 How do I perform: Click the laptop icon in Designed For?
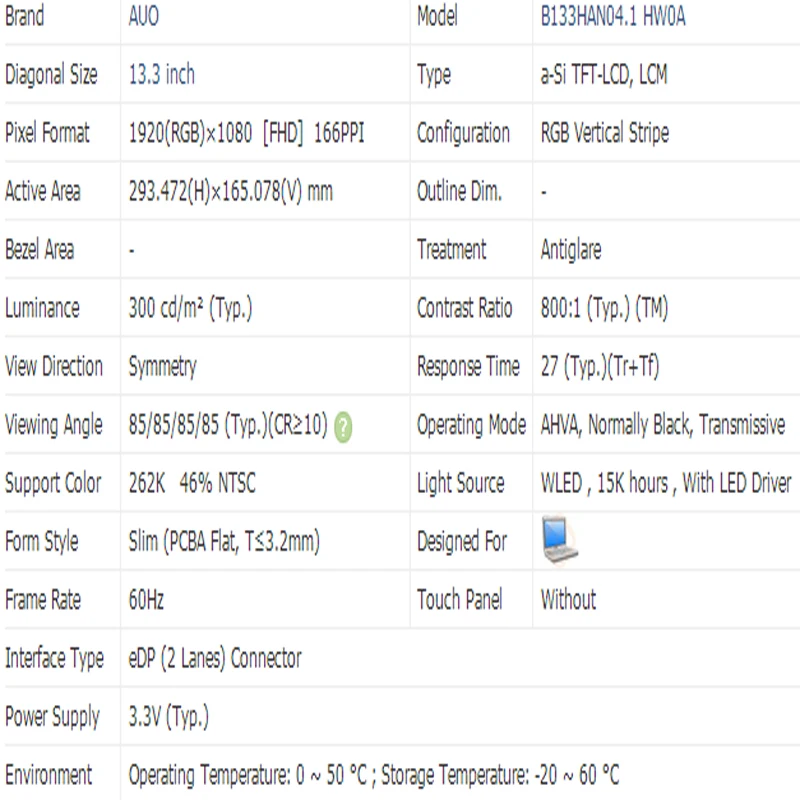tap(560, 540)
